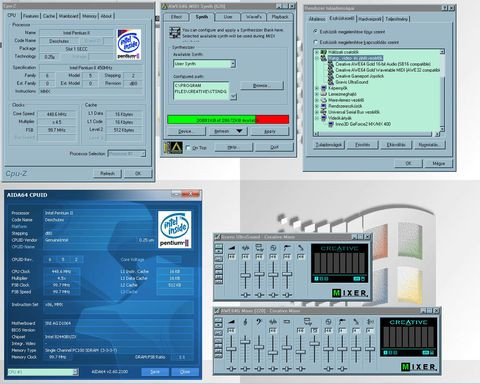
Task: Click the Browse button
Action: (x=262, y=85)
